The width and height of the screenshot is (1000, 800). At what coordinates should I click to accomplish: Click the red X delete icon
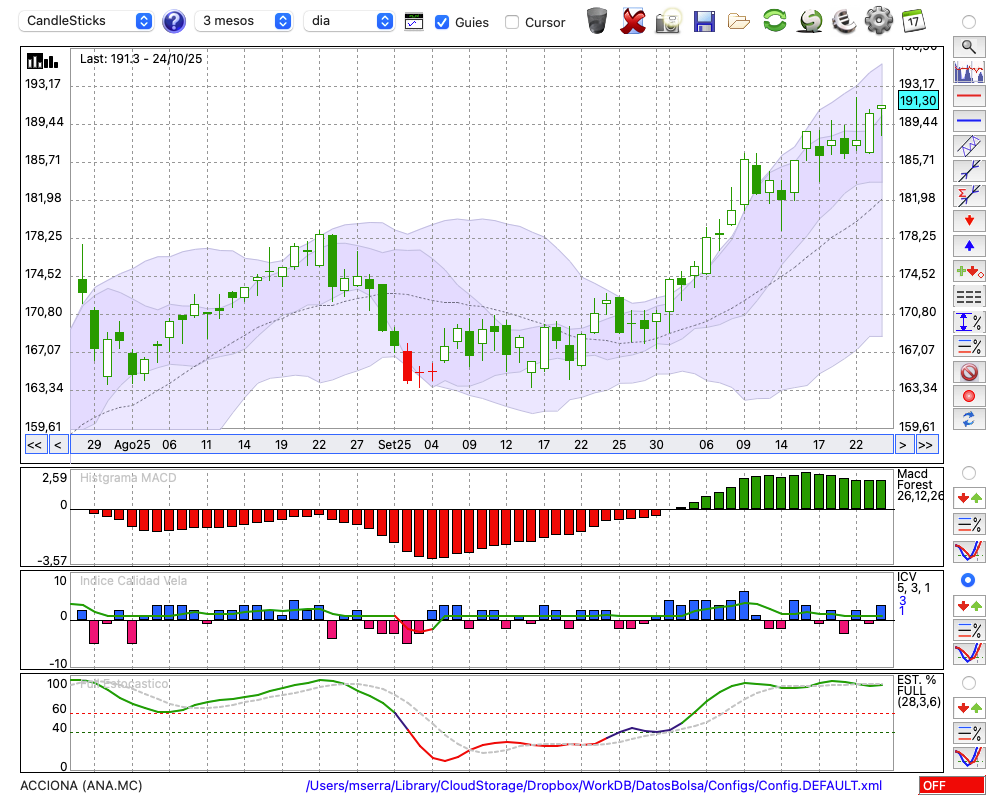tap(633, 21)
